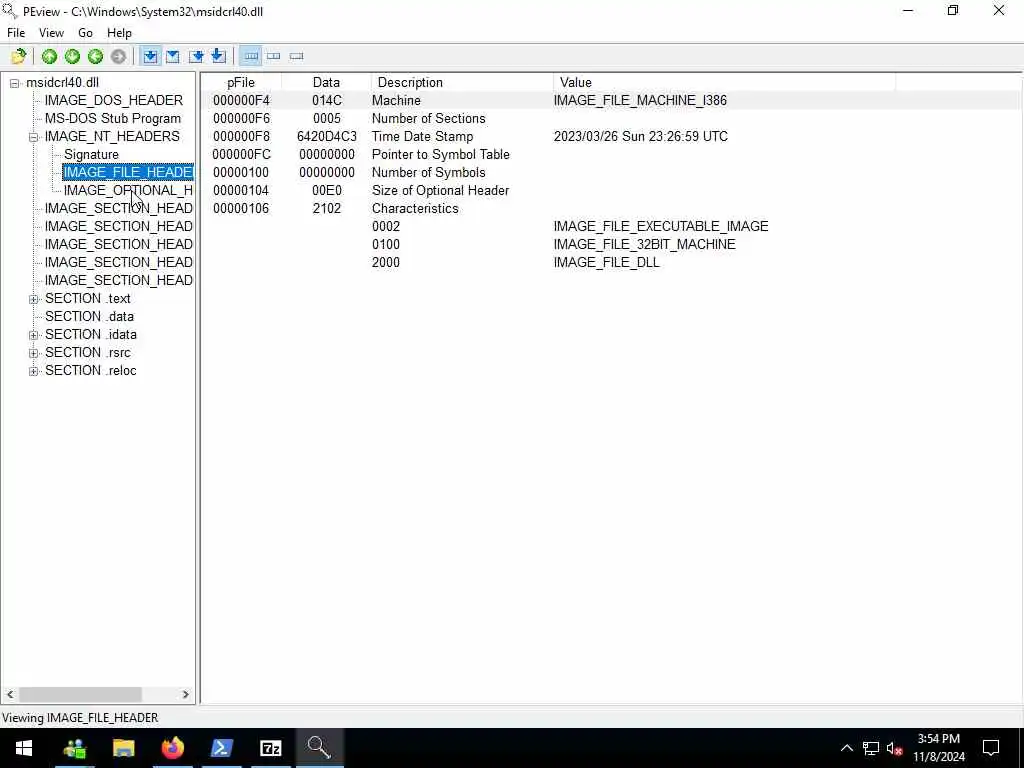Click the blue solid-triangle box toolbar icon
The width and height of the screenshot is (1024, 768).
pos(173,56)
